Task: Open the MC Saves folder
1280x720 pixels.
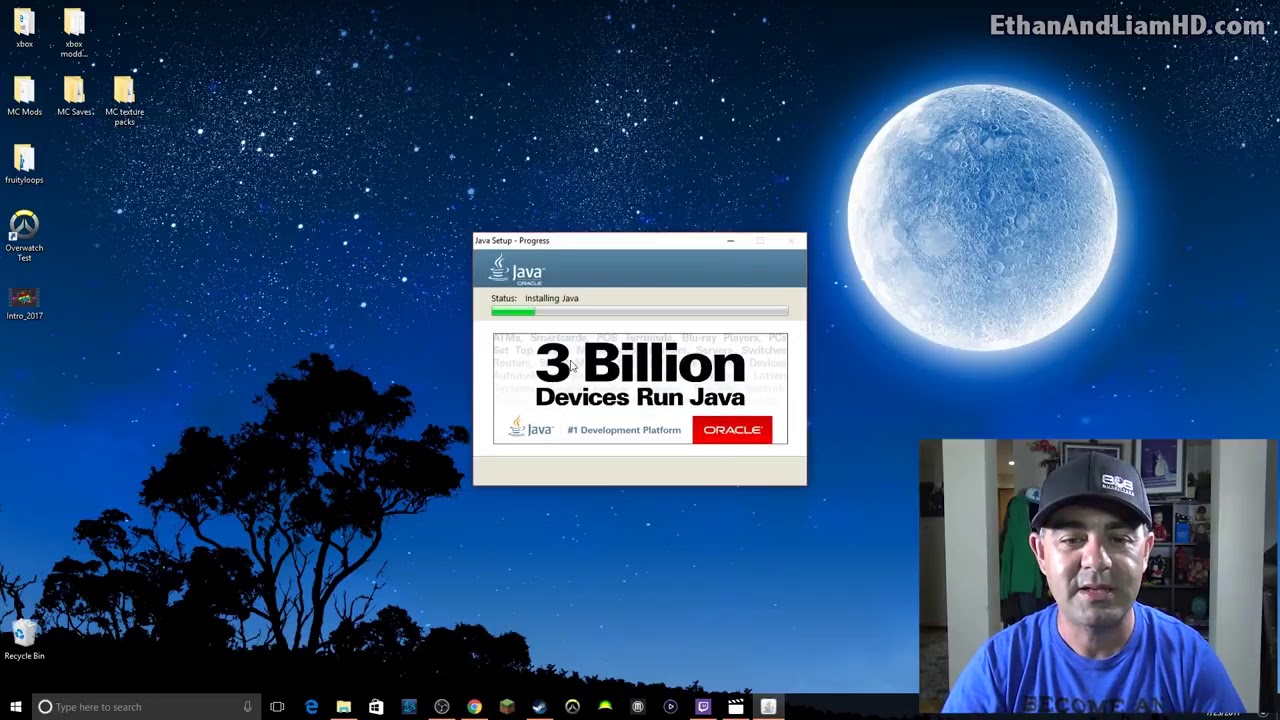Action: [74, 96]
